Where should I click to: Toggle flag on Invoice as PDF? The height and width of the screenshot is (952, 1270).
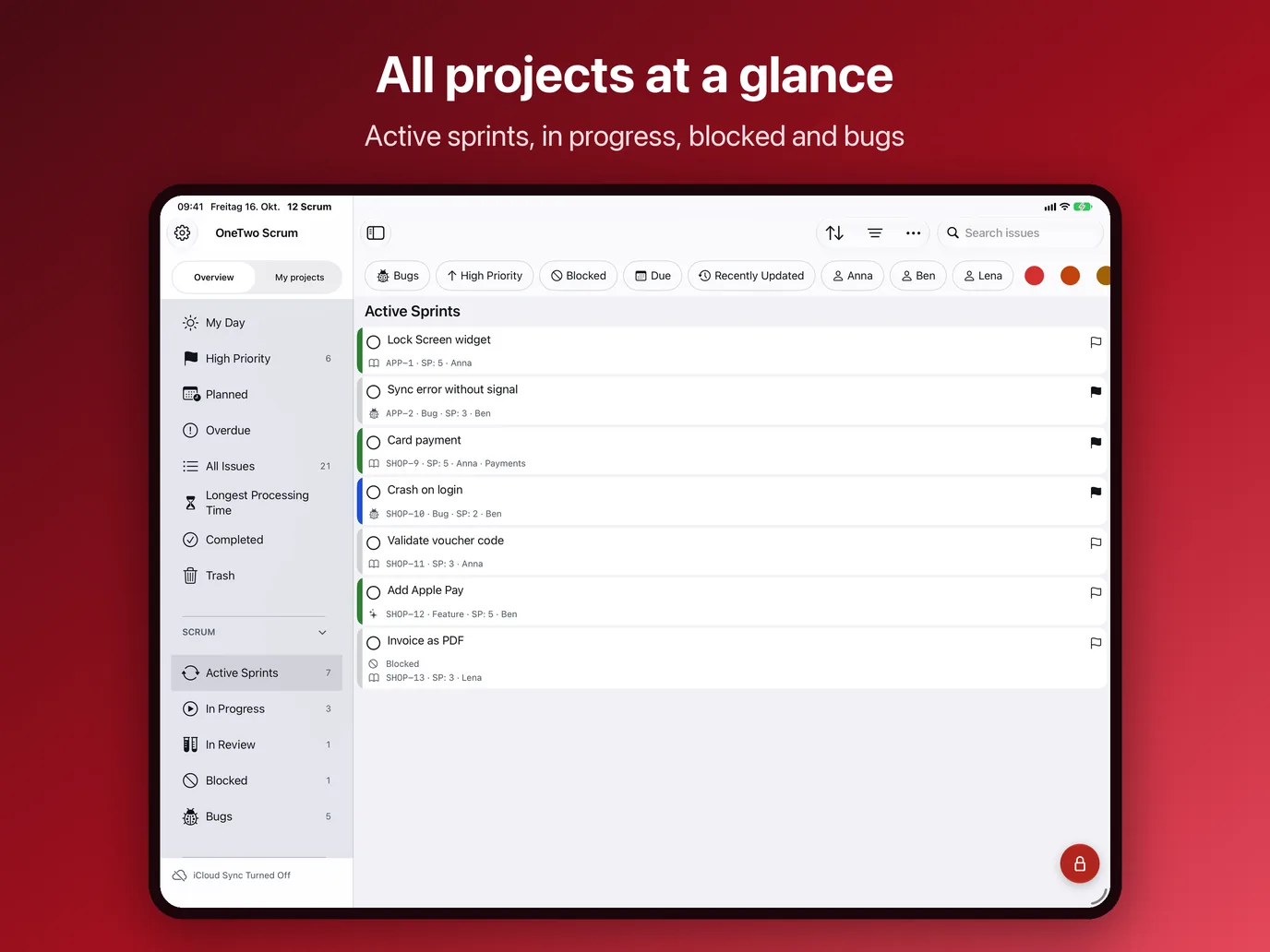pos(1096,643)
